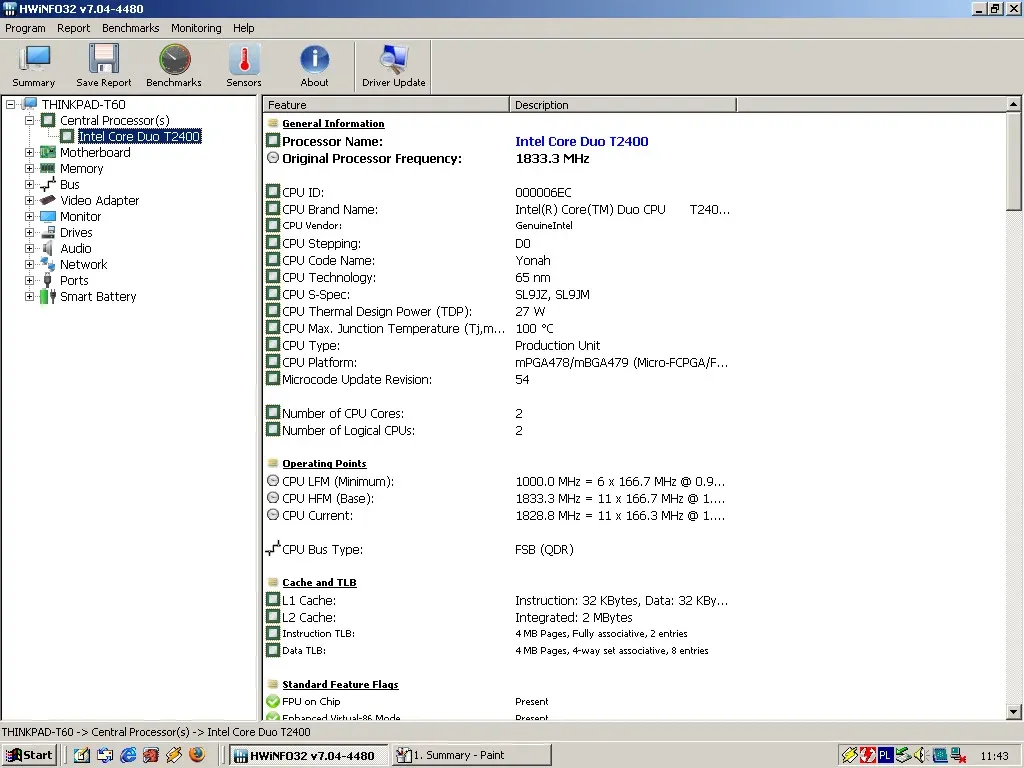Click the Bus icon in tree
Image resolution: width=1024 pixels, height=768 pixels.
48,184
